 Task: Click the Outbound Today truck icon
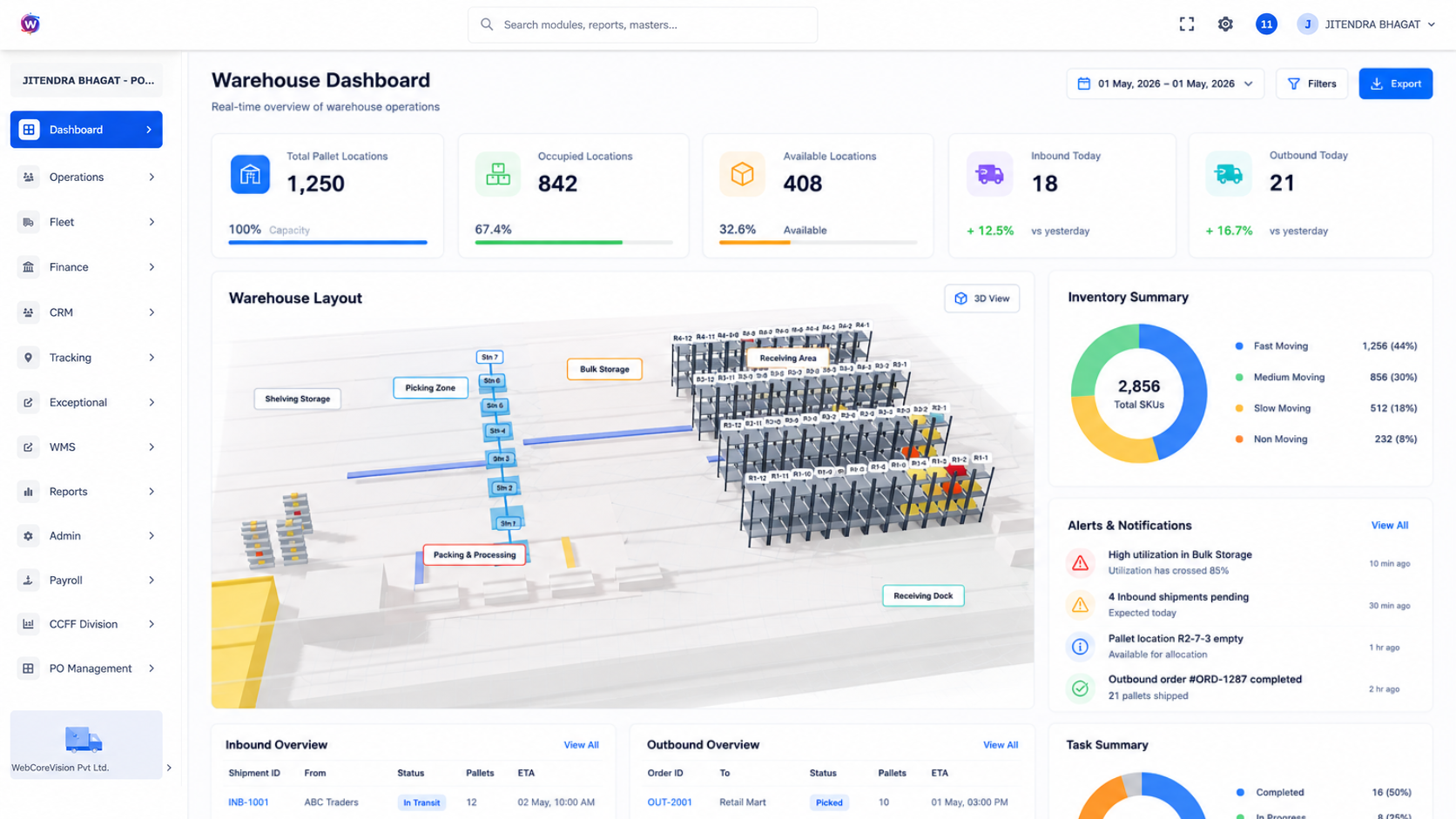point(1228,174)
